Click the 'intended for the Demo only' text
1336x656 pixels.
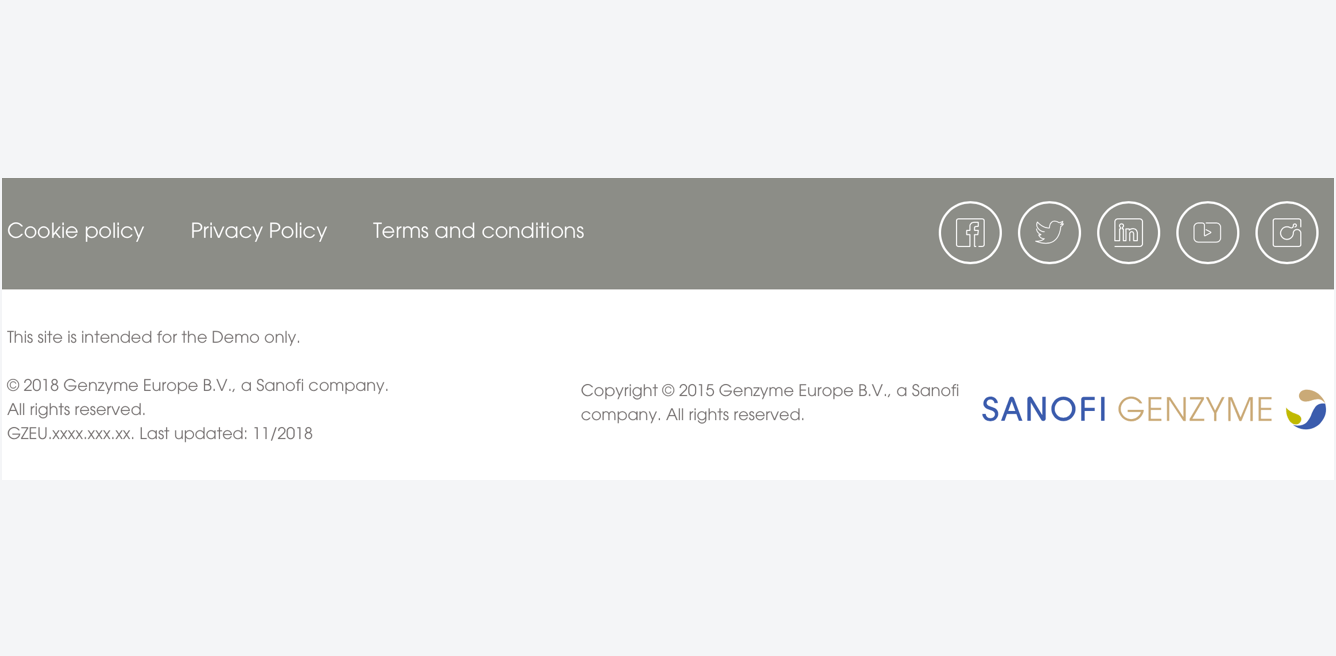tap(190, 337)
